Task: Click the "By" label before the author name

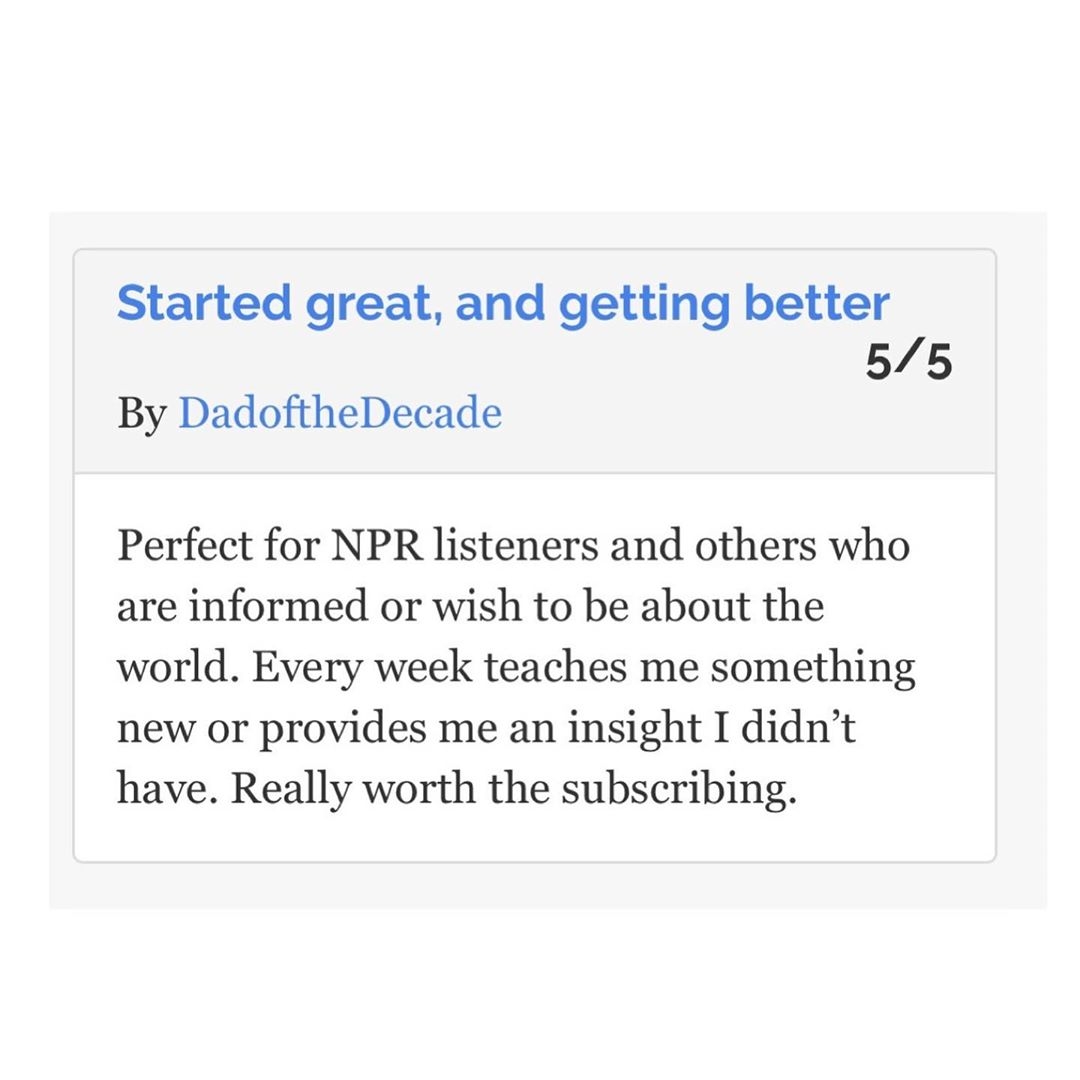Action: coord(142,413)
